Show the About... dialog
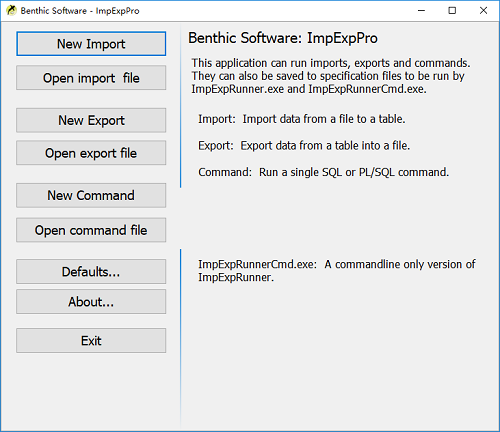Image resolution: width=500 pixels, height=432 pixels. (x=91, y=302)
